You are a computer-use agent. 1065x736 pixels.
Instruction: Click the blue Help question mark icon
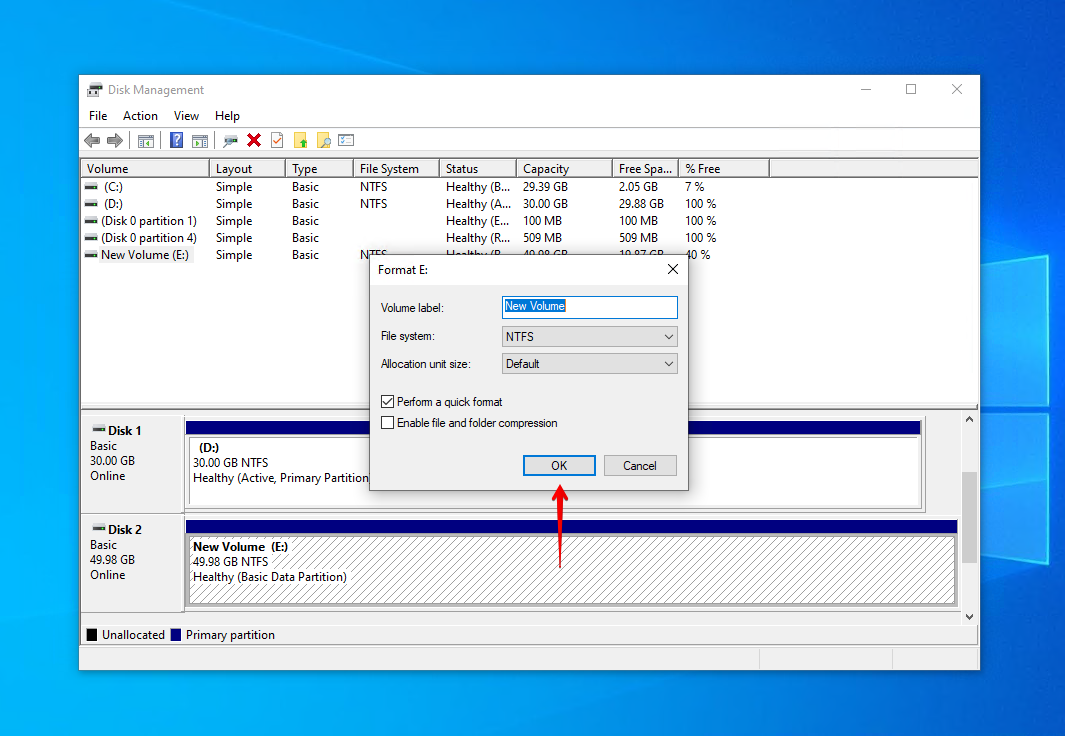(x=176, y=141)
